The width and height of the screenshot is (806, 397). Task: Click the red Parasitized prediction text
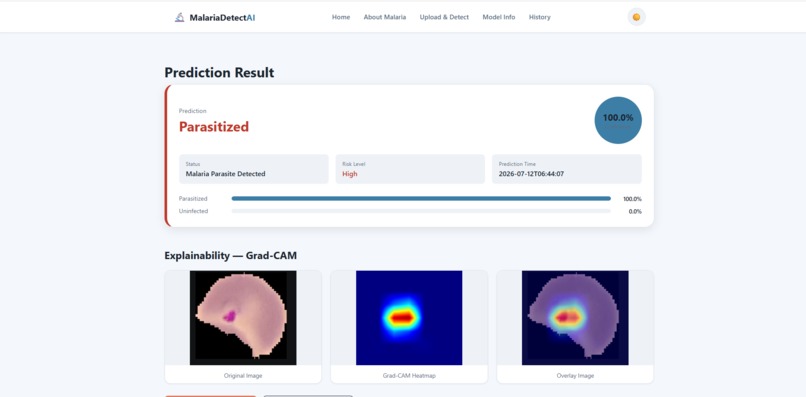click(x=214, y=127)
